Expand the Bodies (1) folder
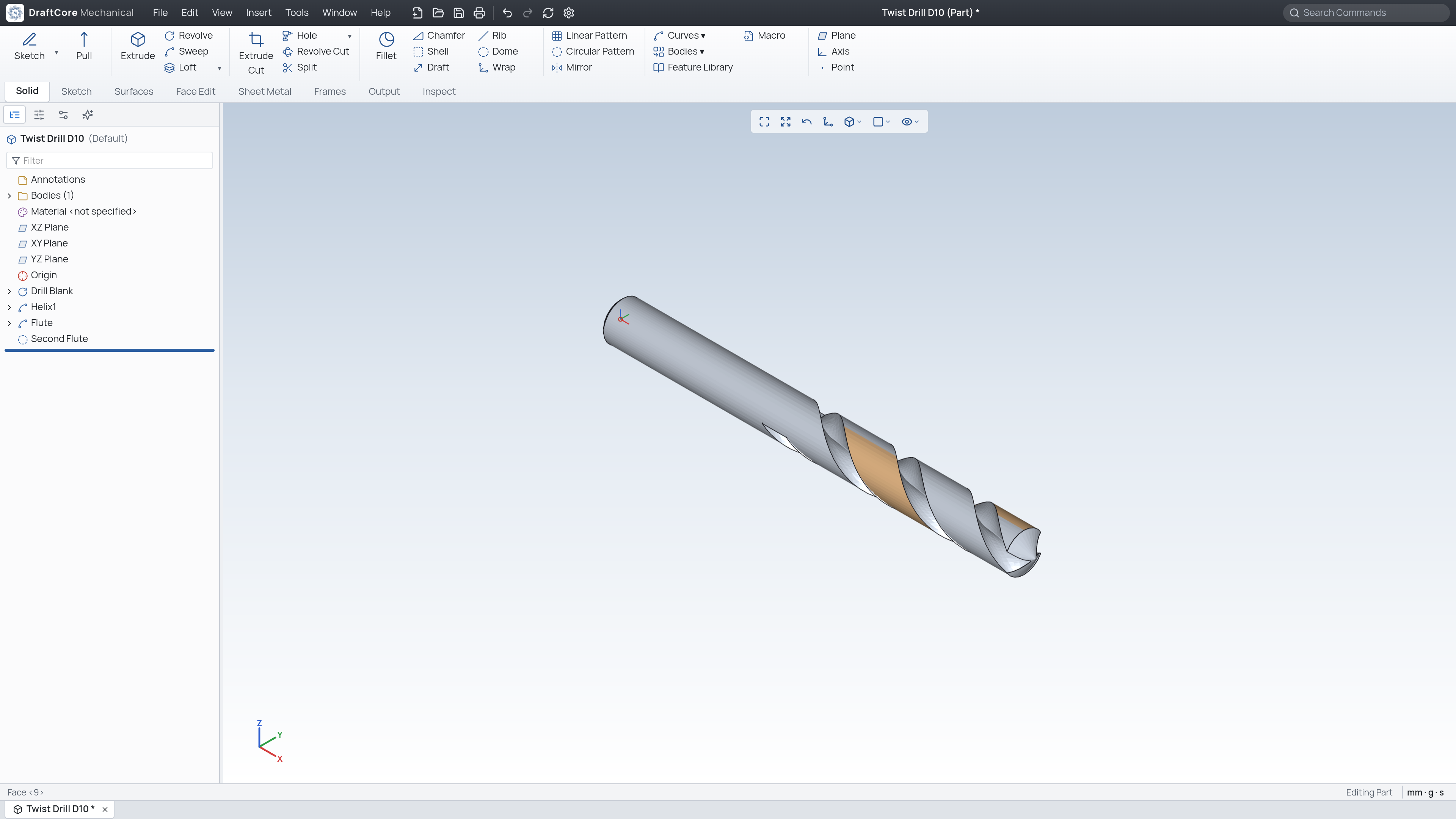This screenshot has width=1456, height=819. click(x=9, y=196)
